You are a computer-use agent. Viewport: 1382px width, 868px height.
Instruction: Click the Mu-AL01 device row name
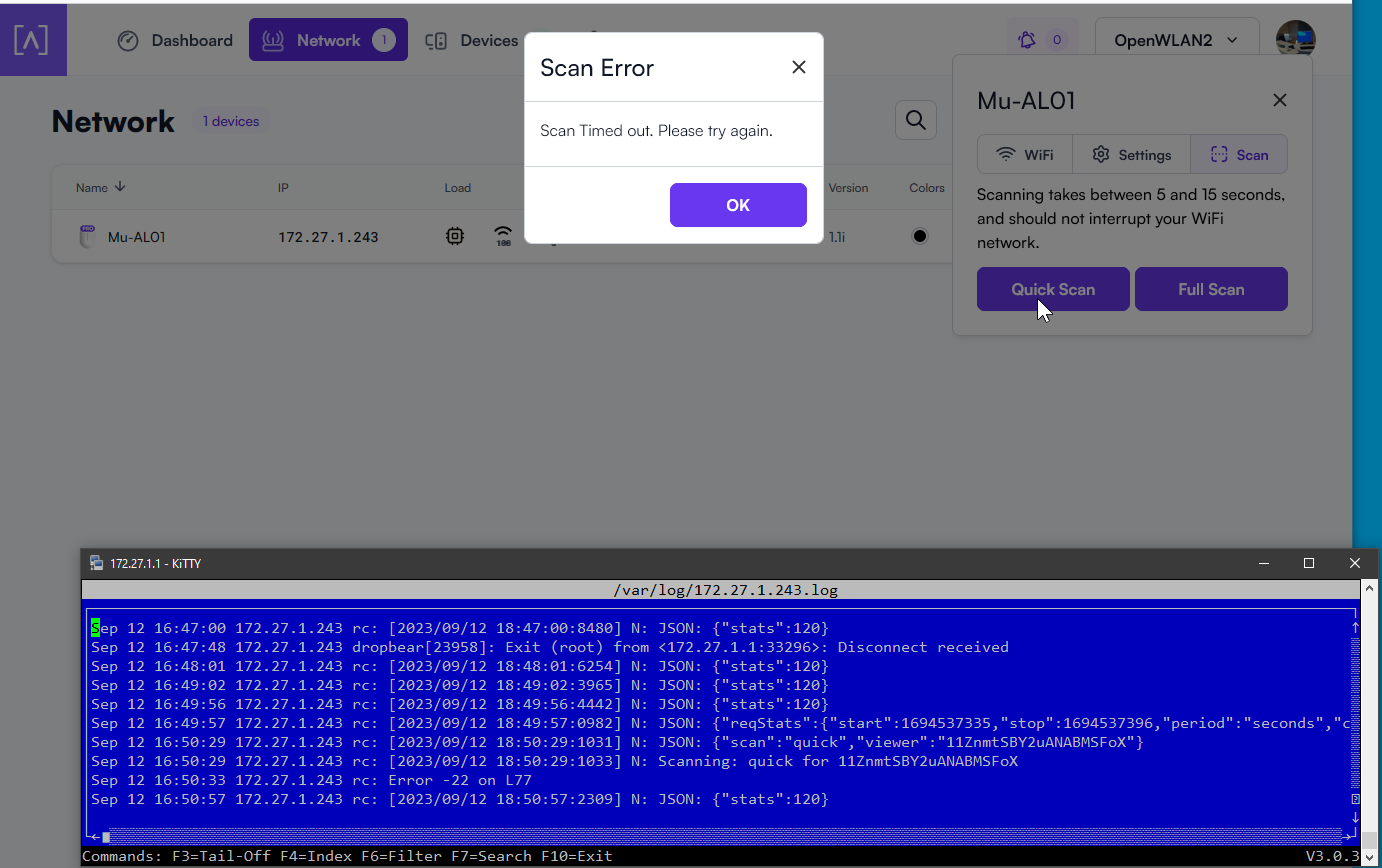pos(136,237)
